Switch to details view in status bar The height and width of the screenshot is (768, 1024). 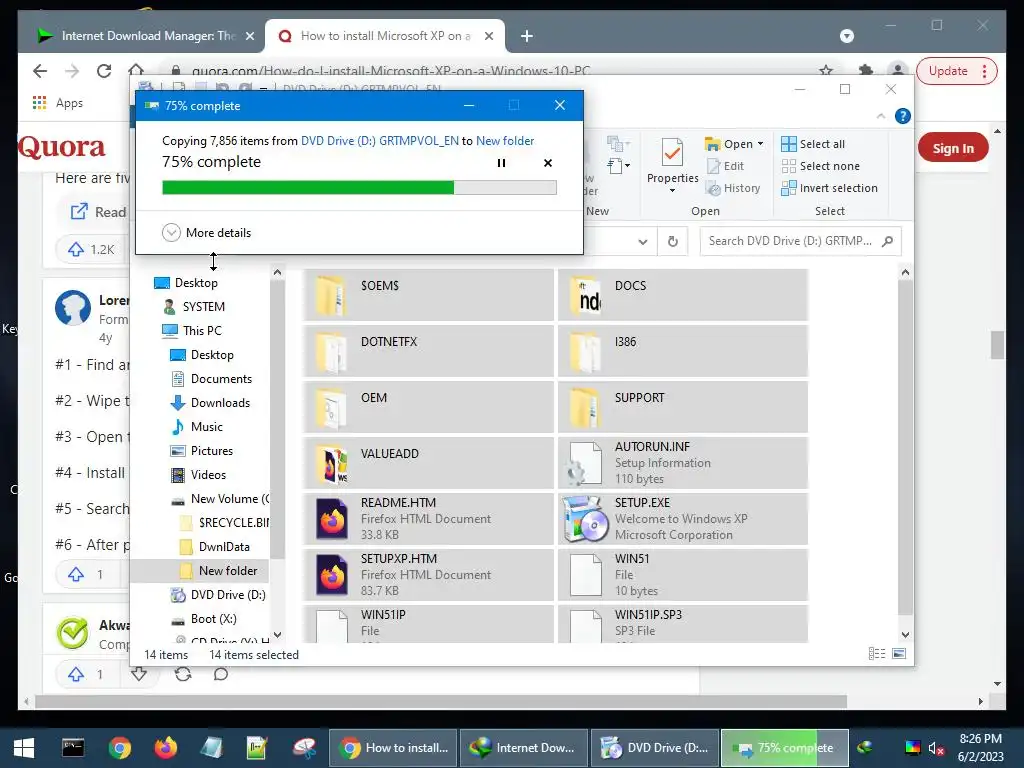point(877,654)
